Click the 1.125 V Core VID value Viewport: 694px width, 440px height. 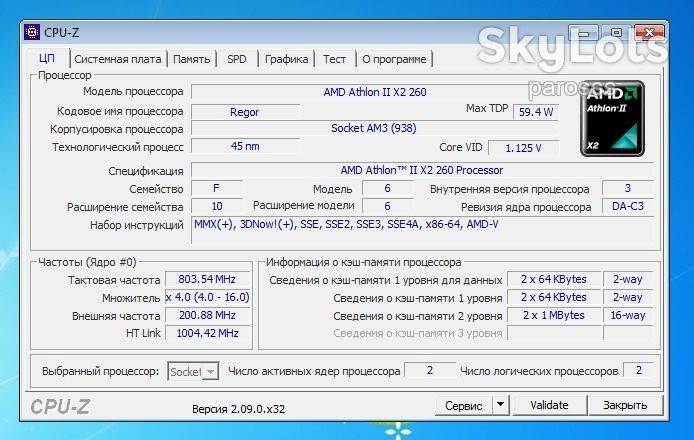523,148
